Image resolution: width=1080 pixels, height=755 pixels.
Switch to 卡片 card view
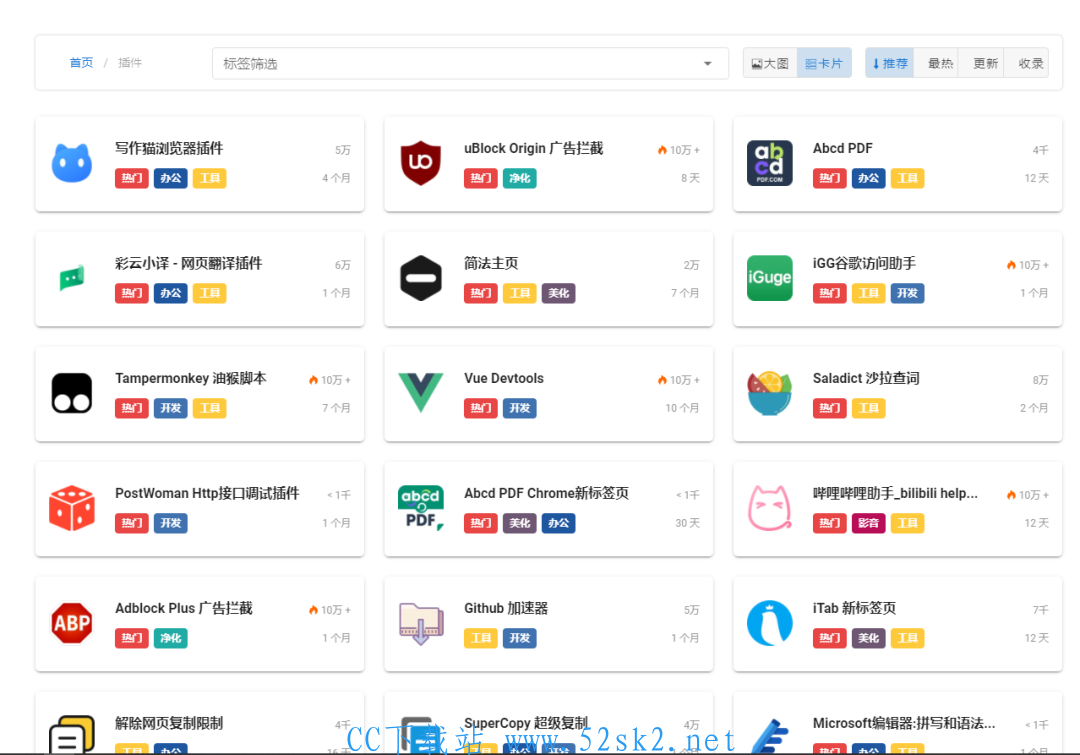click(824, 63)
